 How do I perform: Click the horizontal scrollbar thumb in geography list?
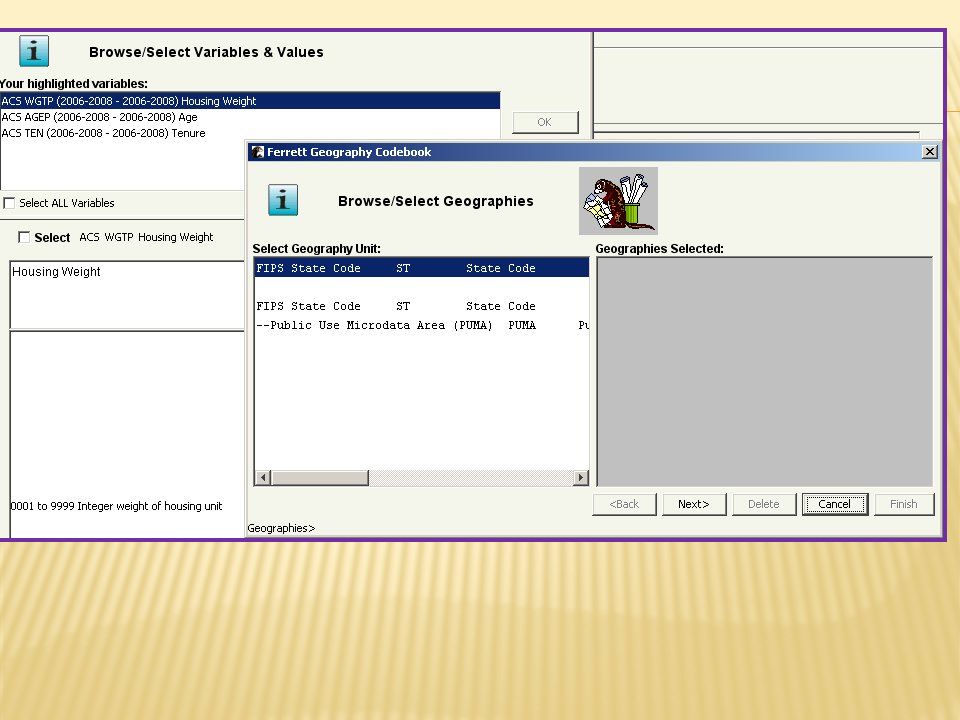[320, 478]
